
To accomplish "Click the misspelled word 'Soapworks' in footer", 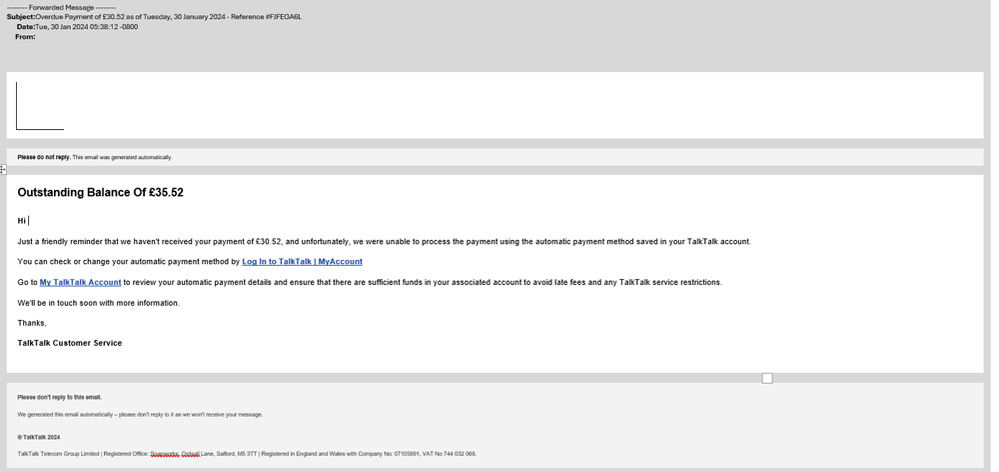I will coord(165,454).
